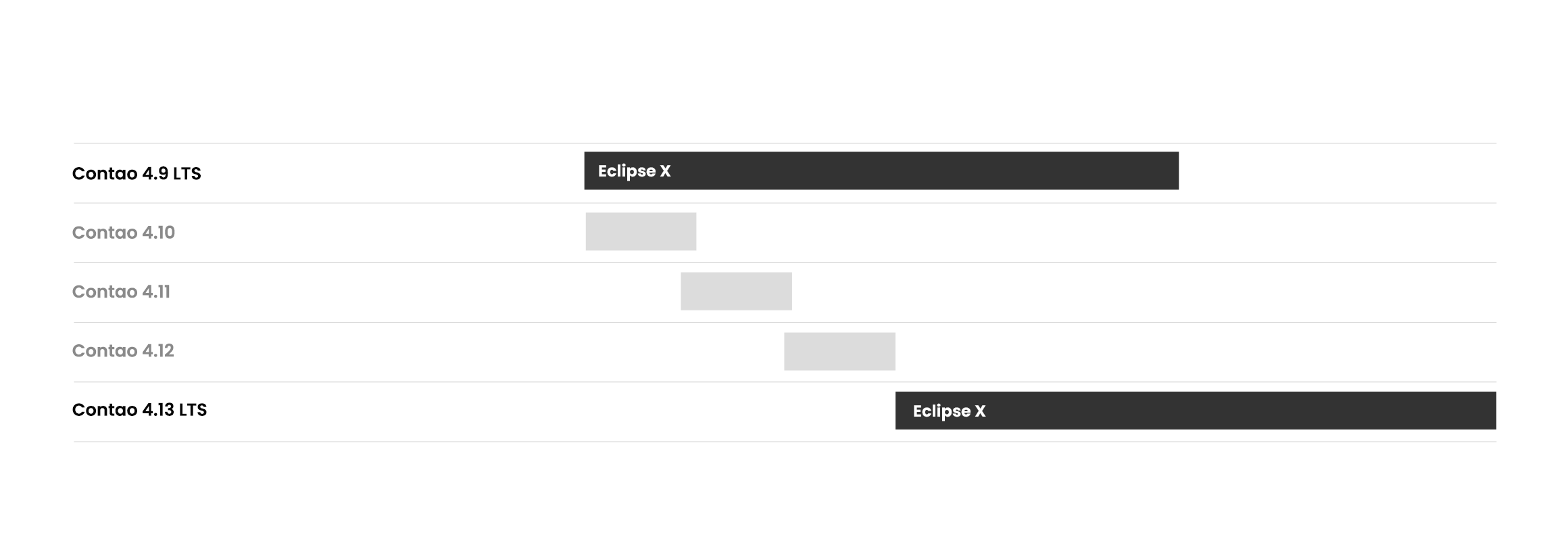Click the divider line below Contao 4.13 LTS
This screenshot has height=558, width=1568.
point(785,442)
